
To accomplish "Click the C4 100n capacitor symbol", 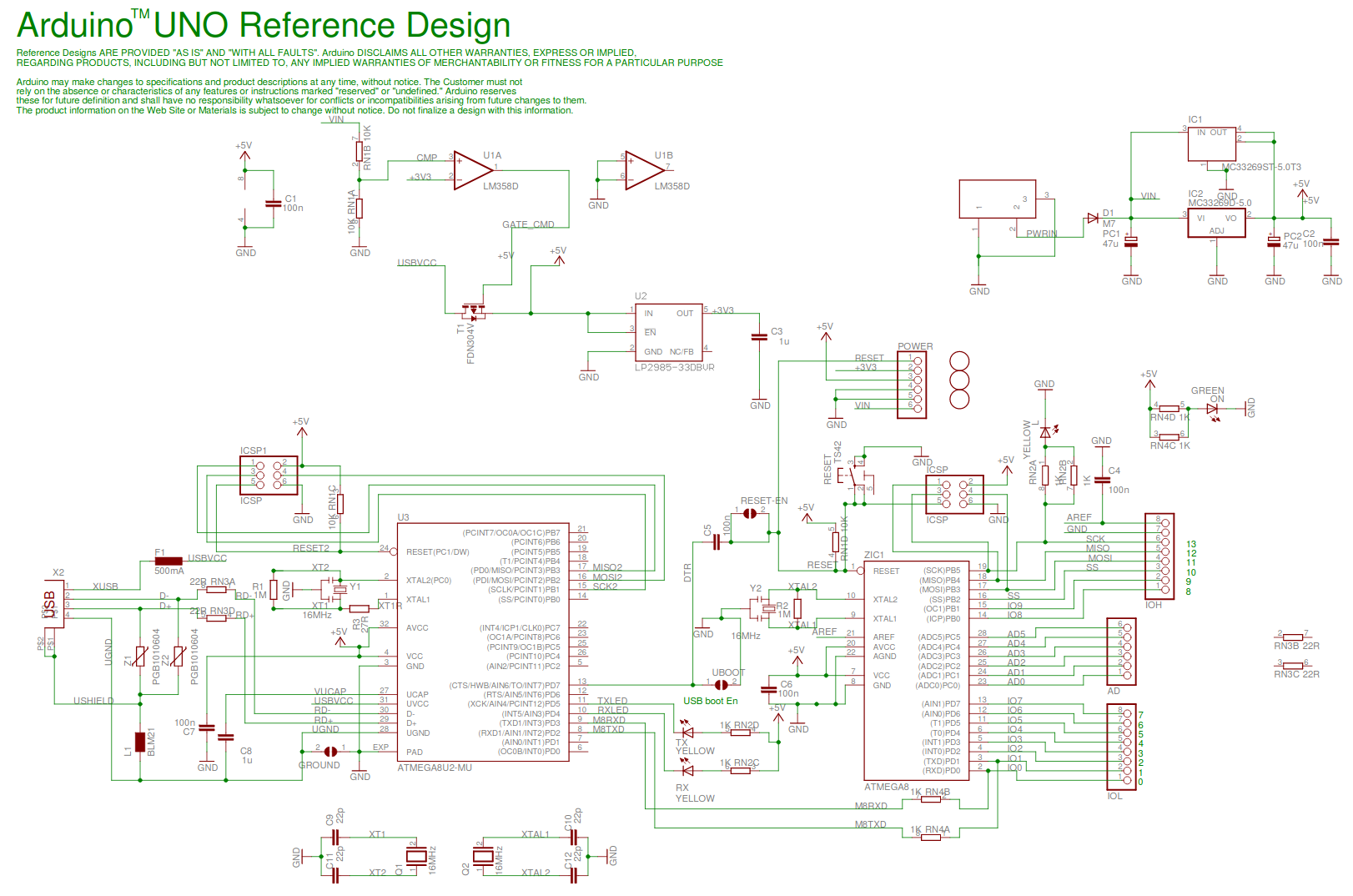I will (x=1102, y=481).
